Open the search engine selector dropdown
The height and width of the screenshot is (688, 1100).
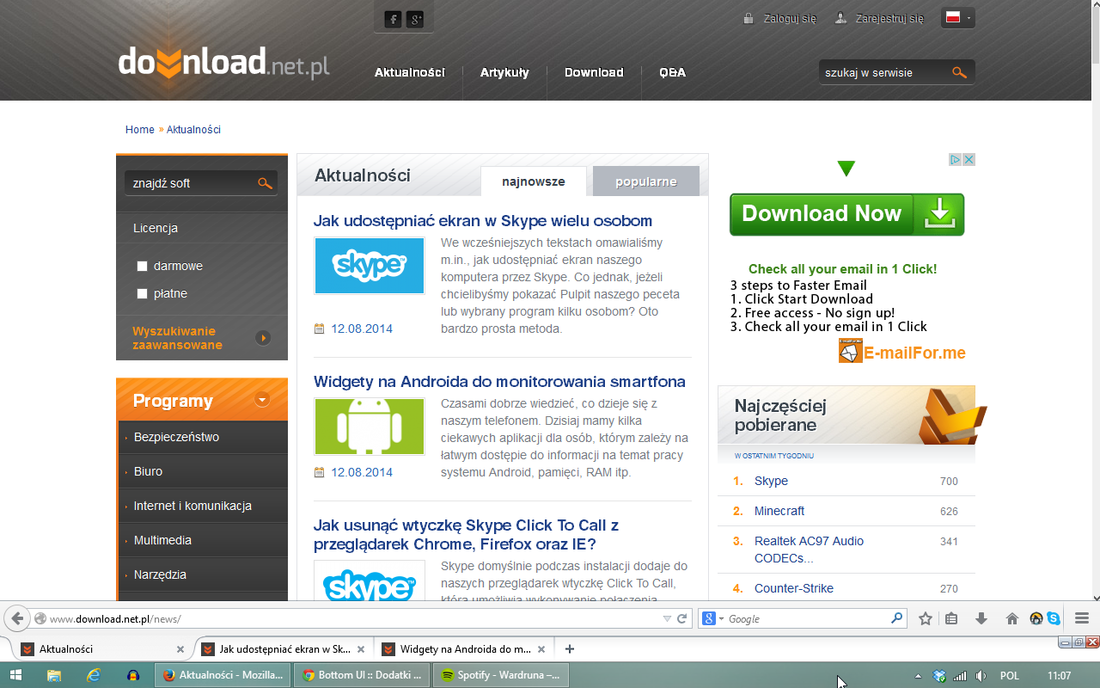tap(713, 619)
